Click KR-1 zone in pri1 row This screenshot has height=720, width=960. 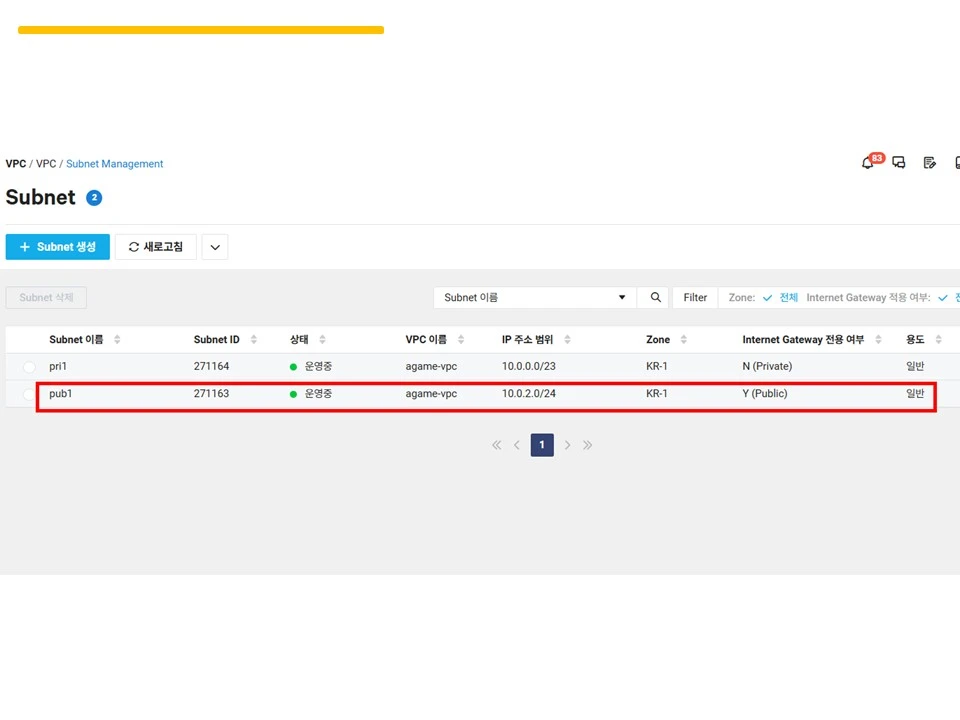(x=656, y=366)
